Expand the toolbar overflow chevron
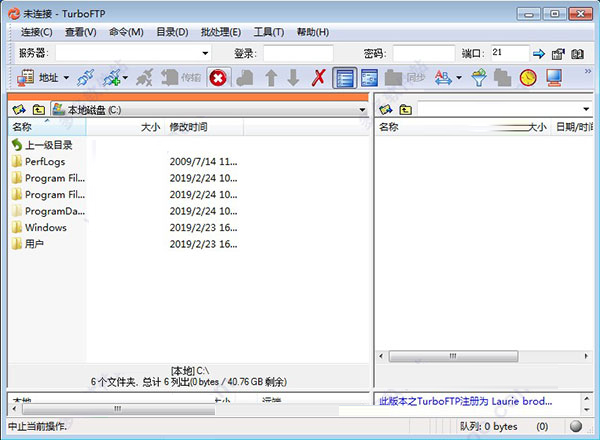The image size is (600, 440). pos(588,71)
